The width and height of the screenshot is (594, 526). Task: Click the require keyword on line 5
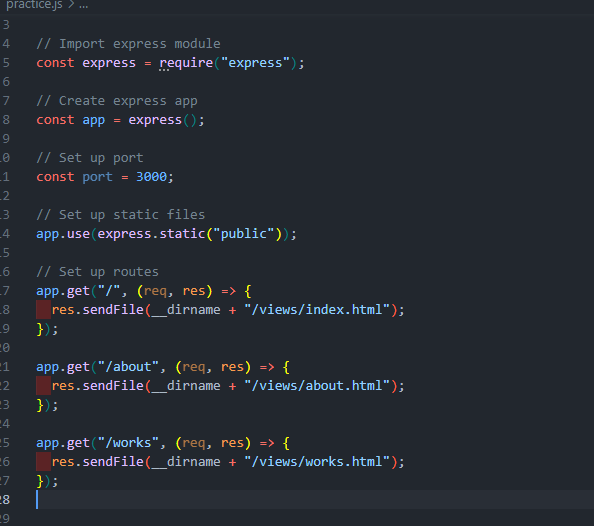pyautogui.click(x=186, y=63)
